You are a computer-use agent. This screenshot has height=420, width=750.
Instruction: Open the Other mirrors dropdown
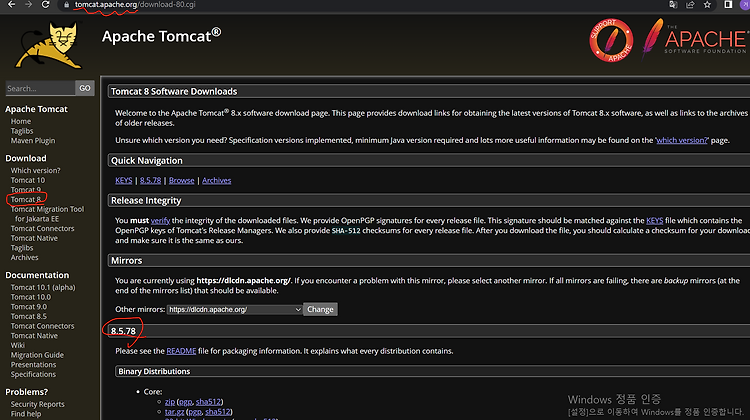(234, 309)
